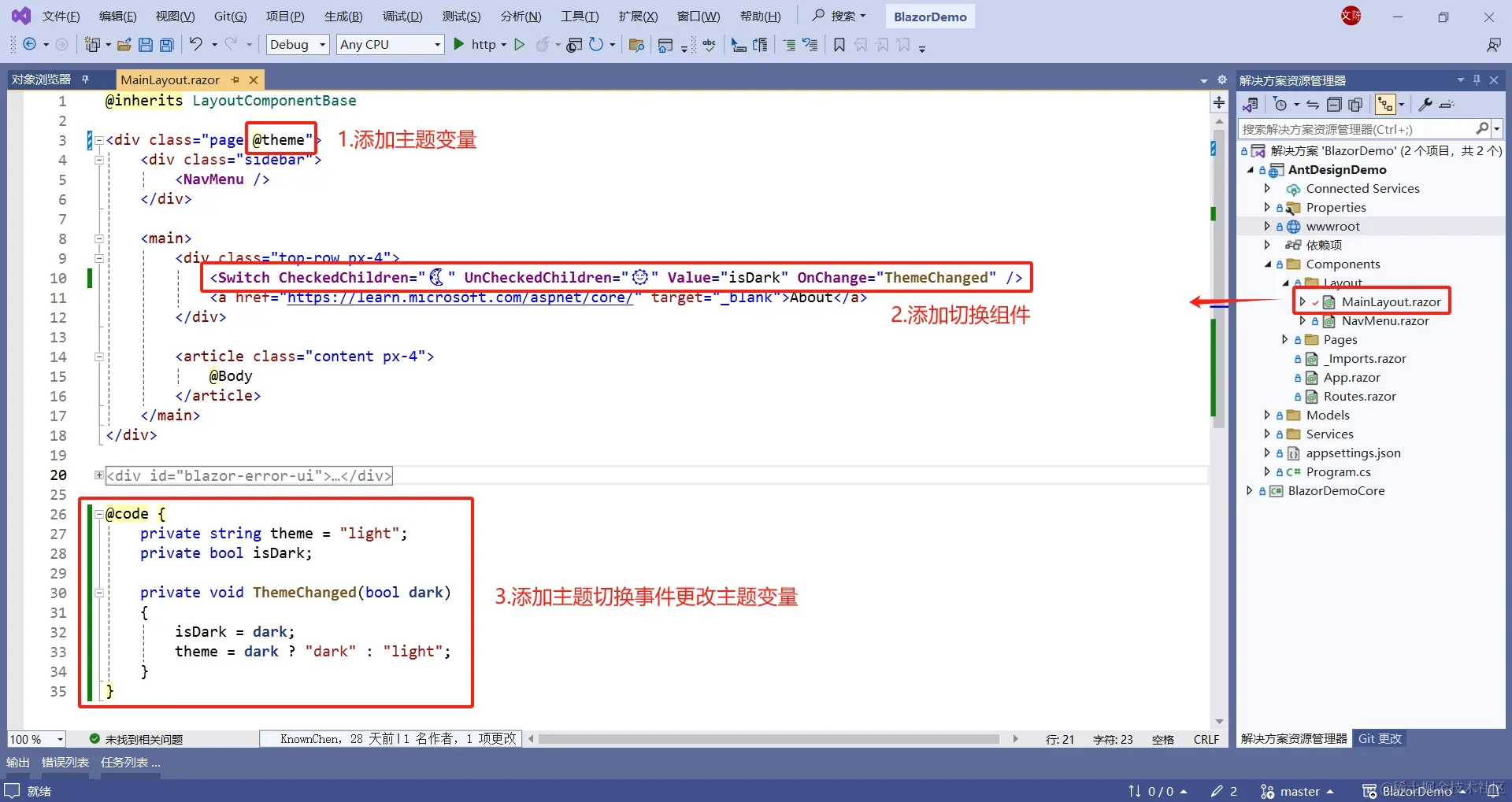Click Pending Changes Filter clock icon

(x=1280, y=105)
